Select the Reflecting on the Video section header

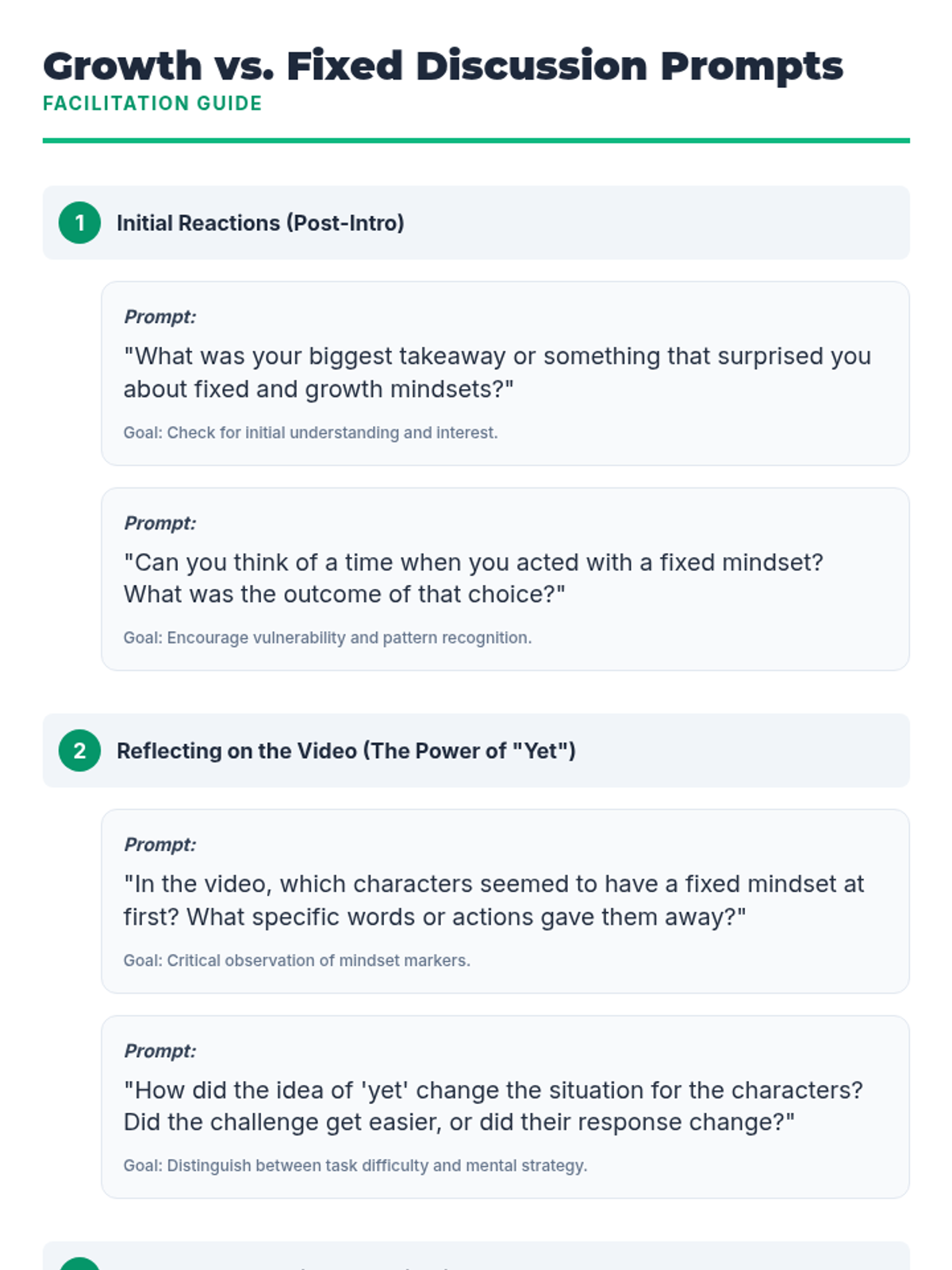(476, 751)
